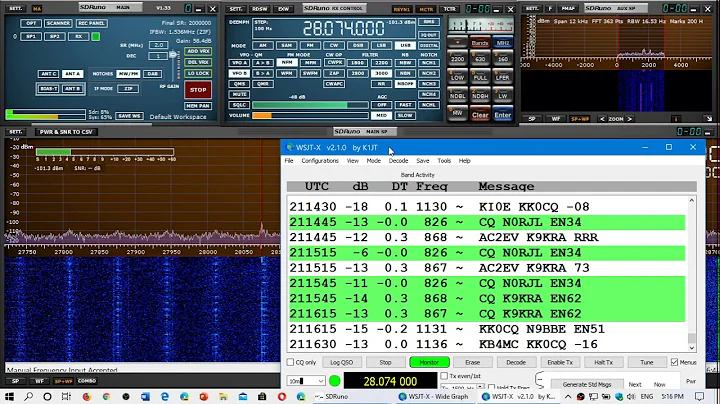Click the dot key on frequency keypad

pos(457,42)
